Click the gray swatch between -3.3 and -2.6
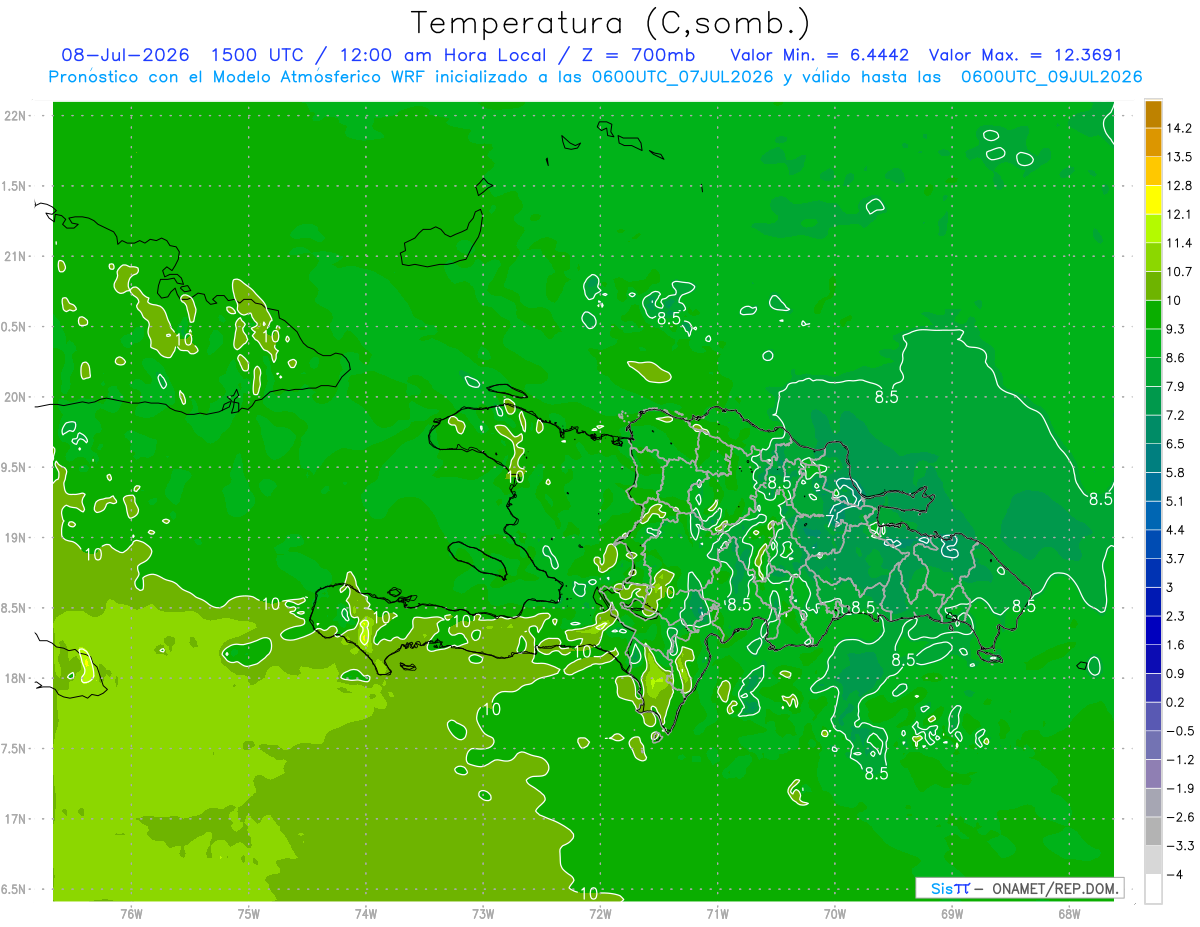This screenshot has height=927, width=1200. click(x=1153, y=831)
